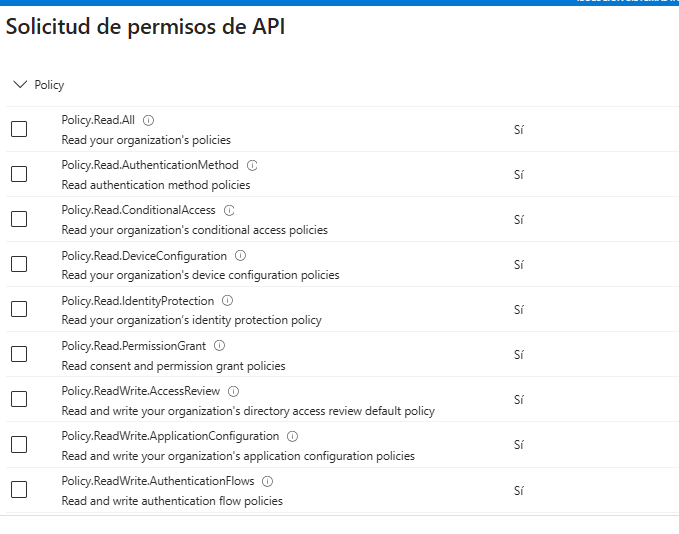Image resolution: width=679 pixels, height=534 pixels.
Task: Show info tooltip for Policy.Read.PermissionGrant
Action: coord(220,346)
